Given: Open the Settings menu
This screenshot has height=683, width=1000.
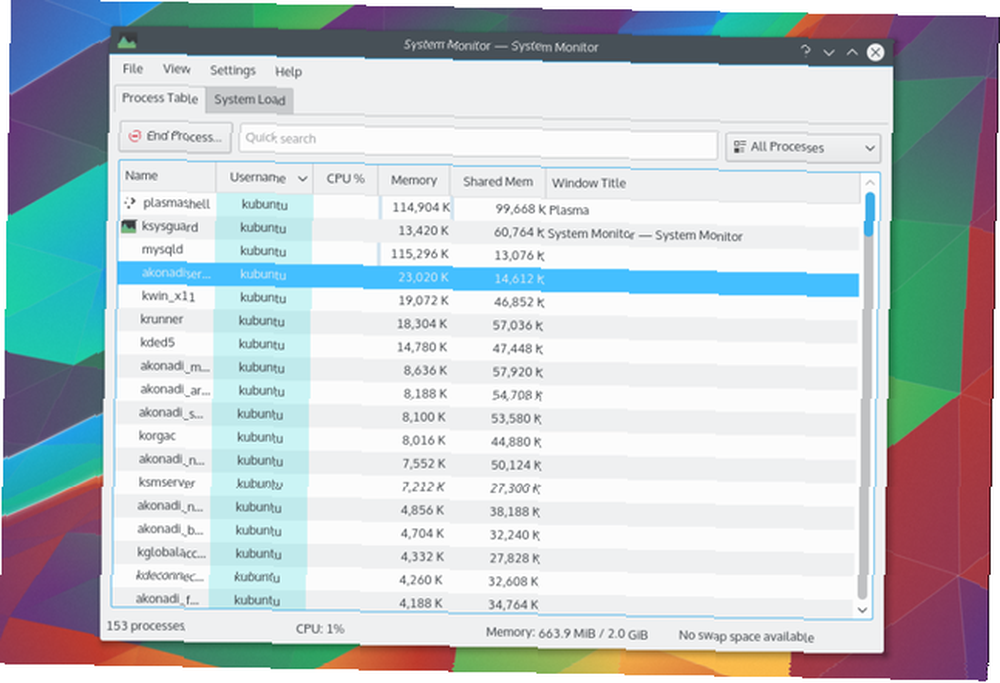Looking at the screenshot, I should click(x=233, y=70).
